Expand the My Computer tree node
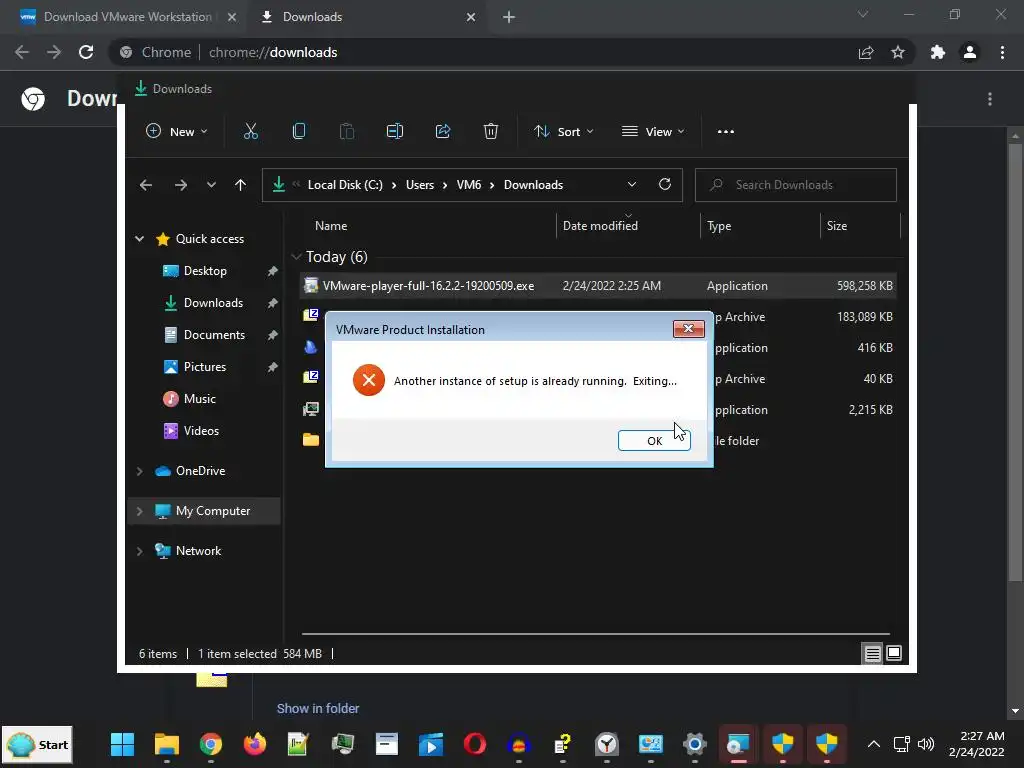The image size is (1024, 768). click(x=139, y=511)
